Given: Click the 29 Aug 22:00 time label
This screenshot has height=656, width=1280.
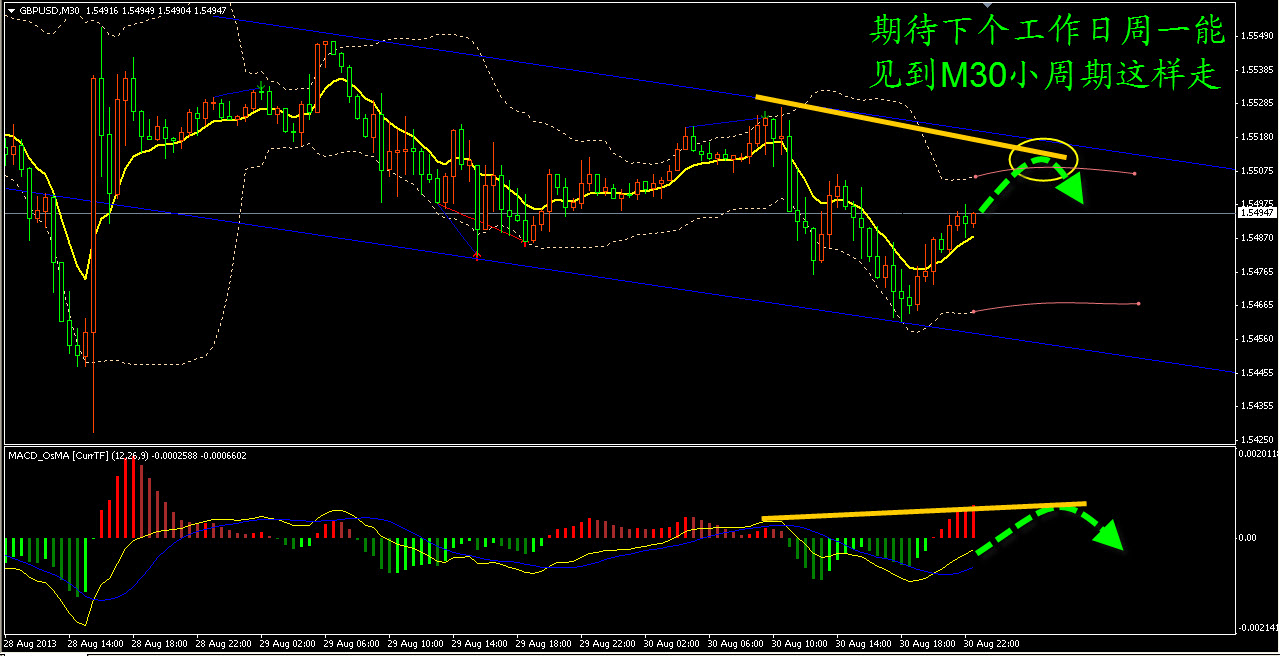Looking at the screenshot, I should point(606,643).
